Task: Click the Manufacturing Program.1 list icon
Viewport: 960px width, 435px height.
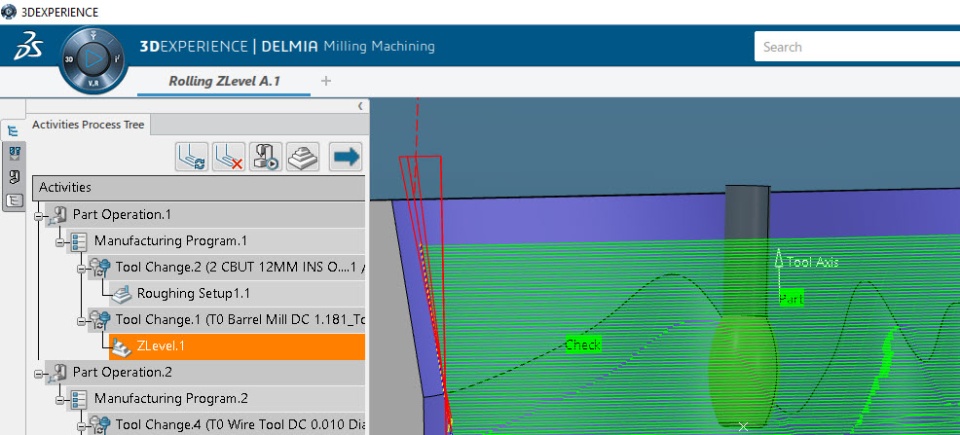Action: coord(79,241)
